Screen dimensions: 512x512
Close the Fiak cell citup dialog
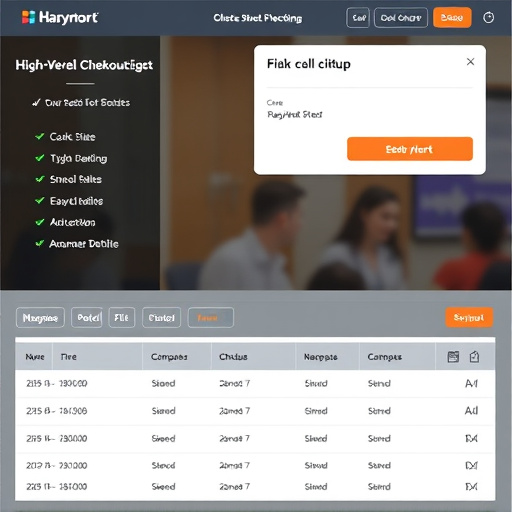click(x=470, y=62)
